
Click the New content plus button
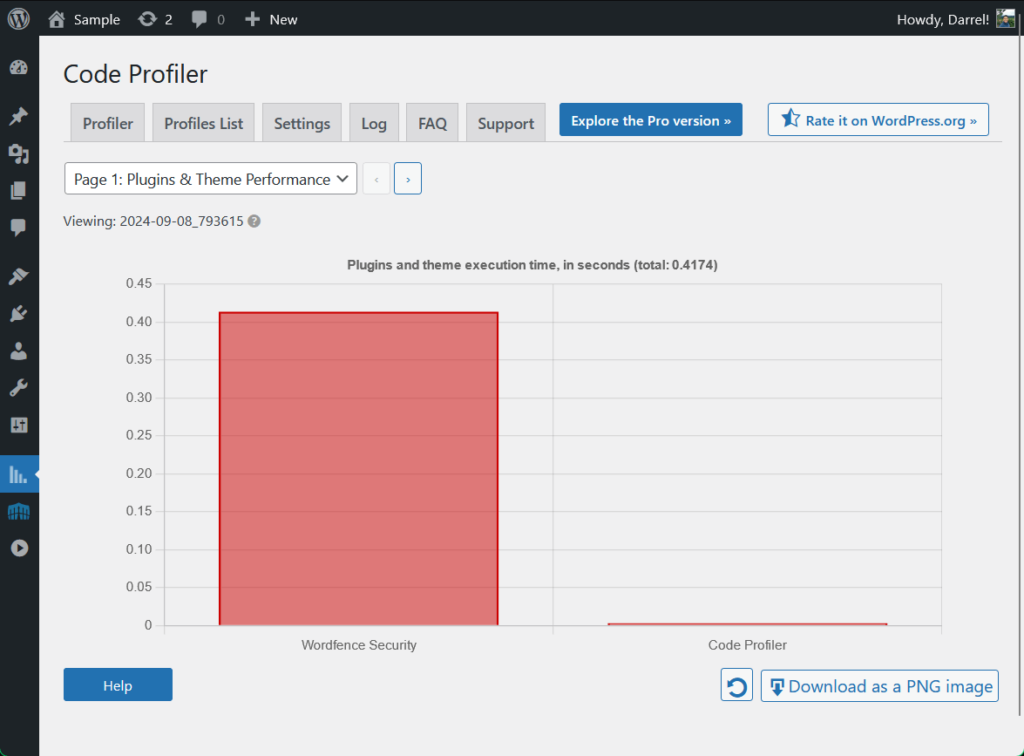point(271,20)
